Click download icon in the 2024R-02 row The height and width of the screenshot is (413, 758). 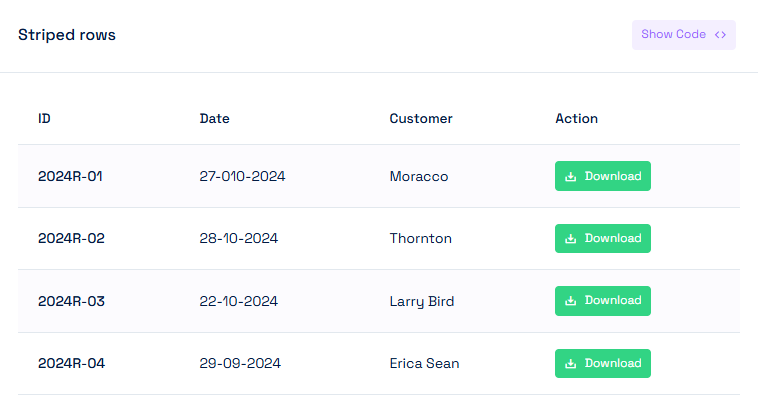[570, 239]
